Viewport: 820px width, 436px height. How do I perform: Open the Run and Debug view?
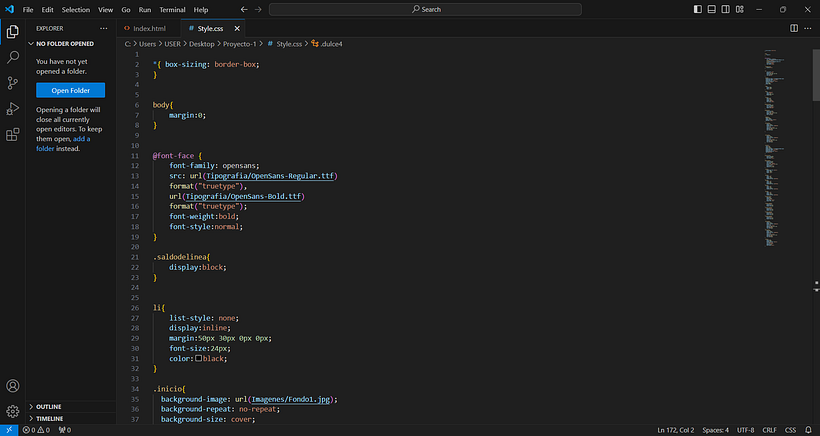pos(13,108)
